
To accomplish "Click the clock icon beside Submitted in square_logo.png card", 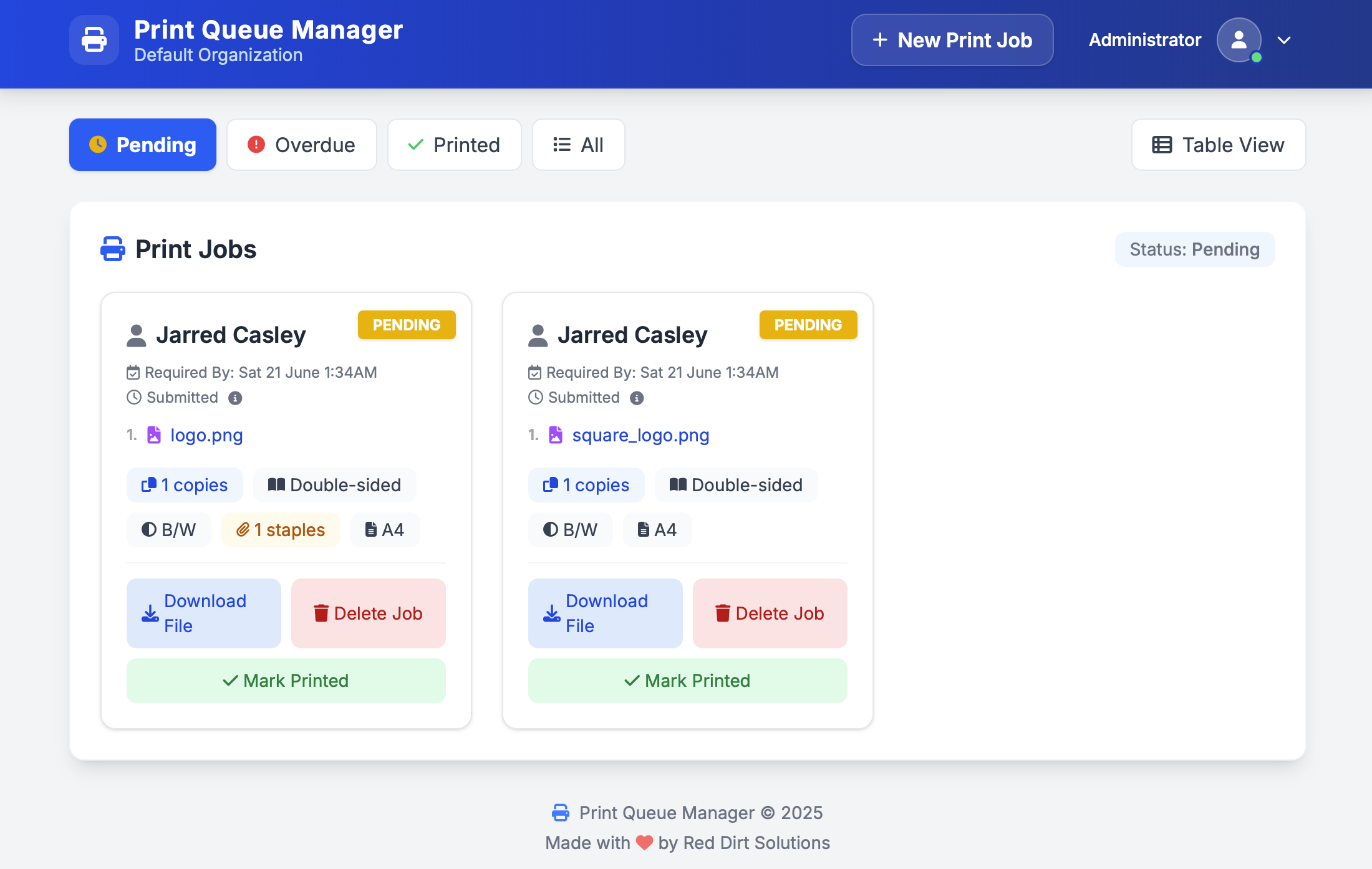I will [536, 397].
